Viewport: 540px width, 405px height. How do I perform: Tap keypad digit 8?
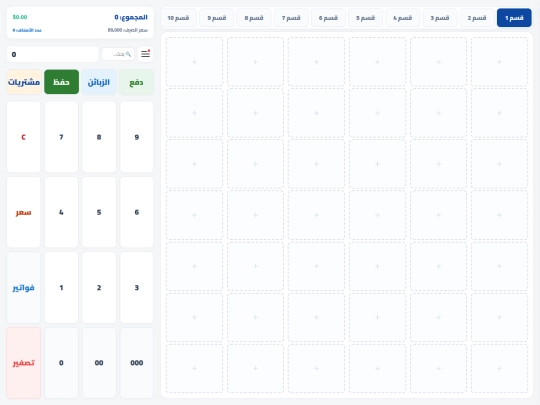tap(99, 137)
